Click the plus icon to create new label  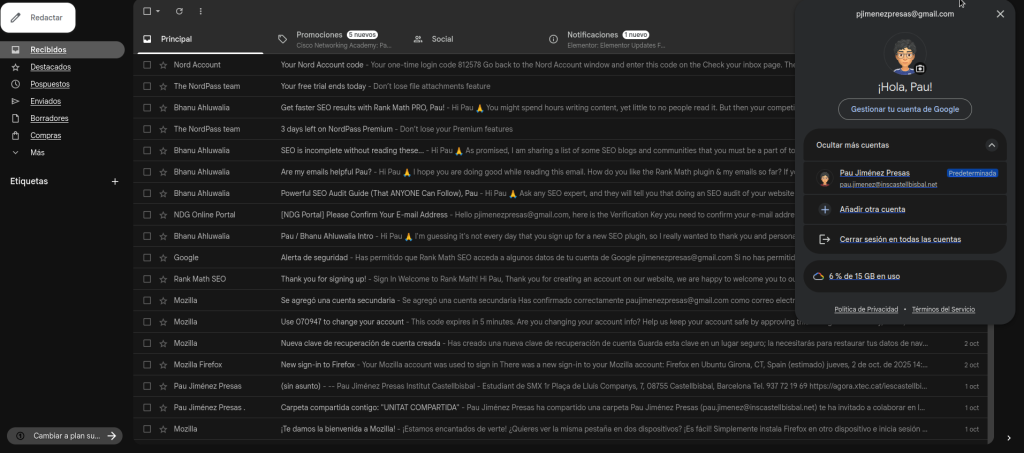(x=115, y=182)
